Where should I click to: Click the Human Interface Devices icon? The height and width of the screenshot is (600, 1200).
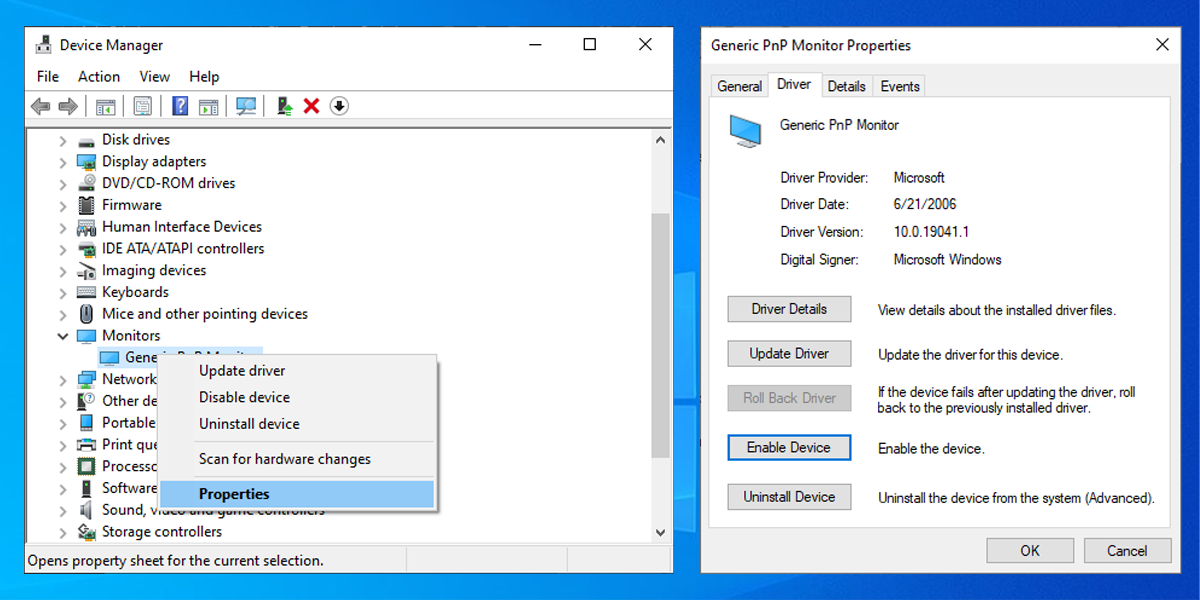tap(87, 227)
